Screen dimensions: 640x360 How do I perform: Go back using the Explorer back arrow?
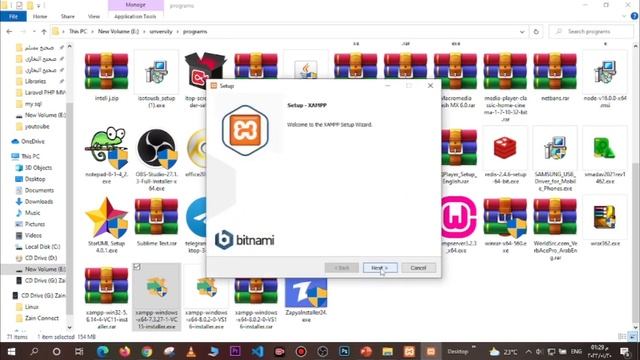(9, 31)
